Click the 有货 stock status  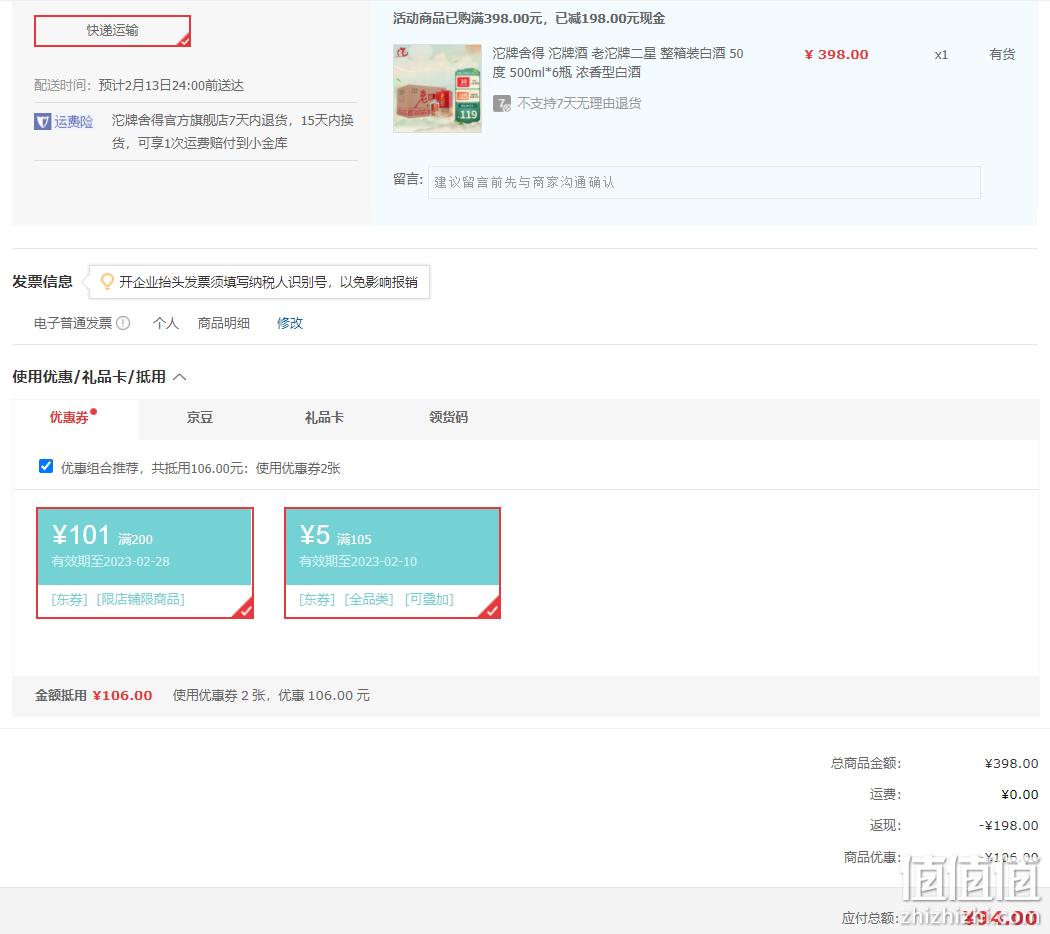(1002, 54)
